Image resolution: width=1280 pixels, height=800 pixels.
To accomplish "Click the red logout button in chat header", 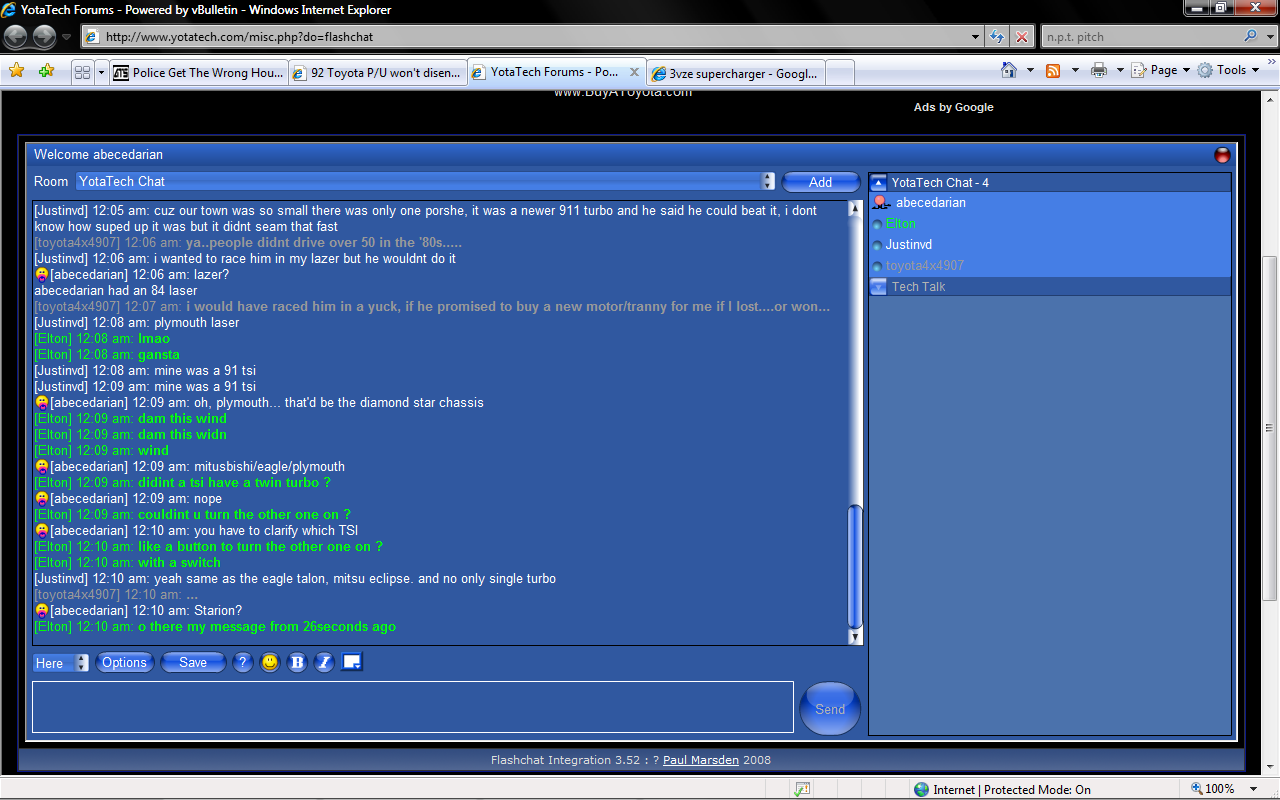I will [1222, 155].
